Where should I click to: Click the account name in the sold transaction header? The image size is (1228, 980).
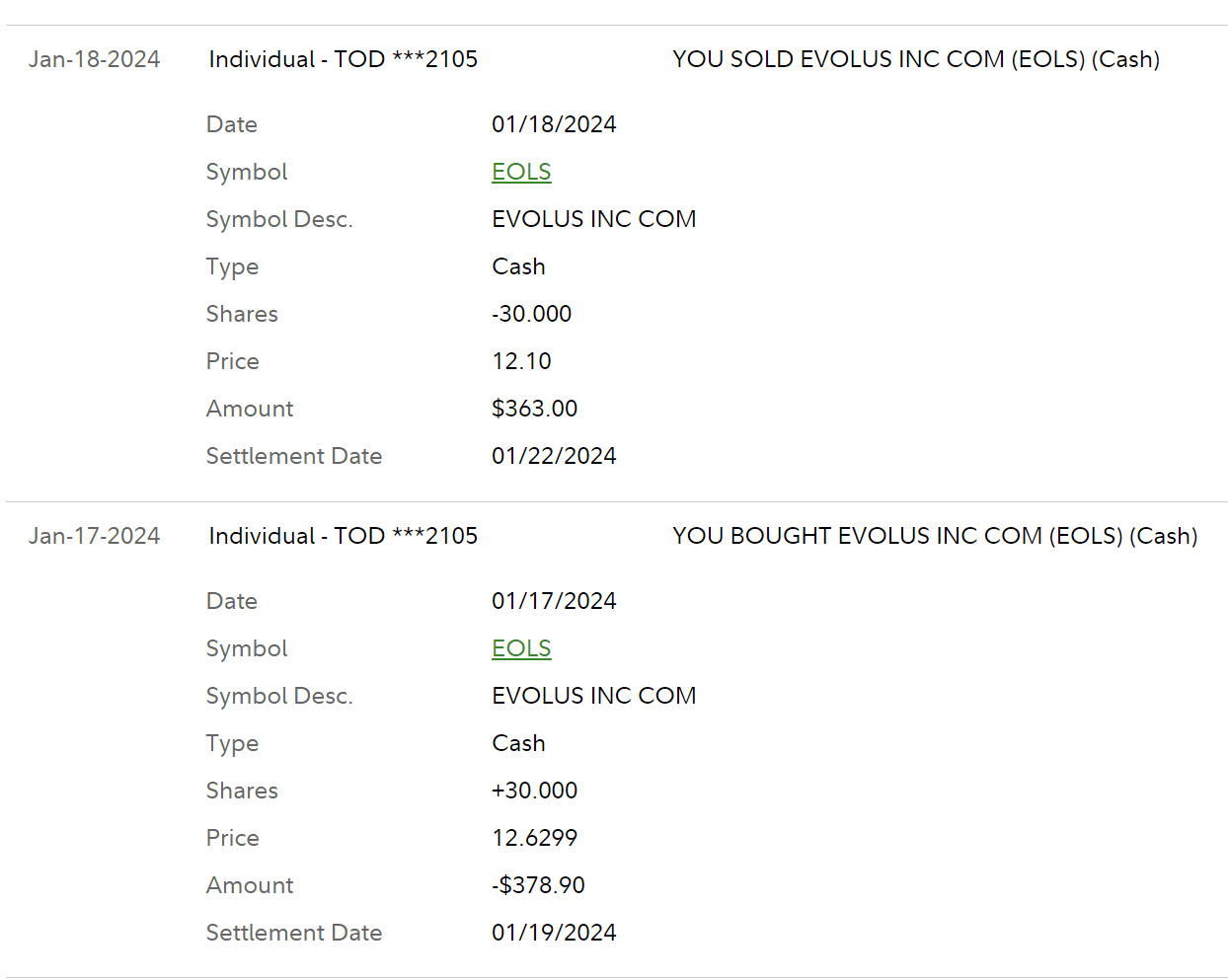[343, 59]
